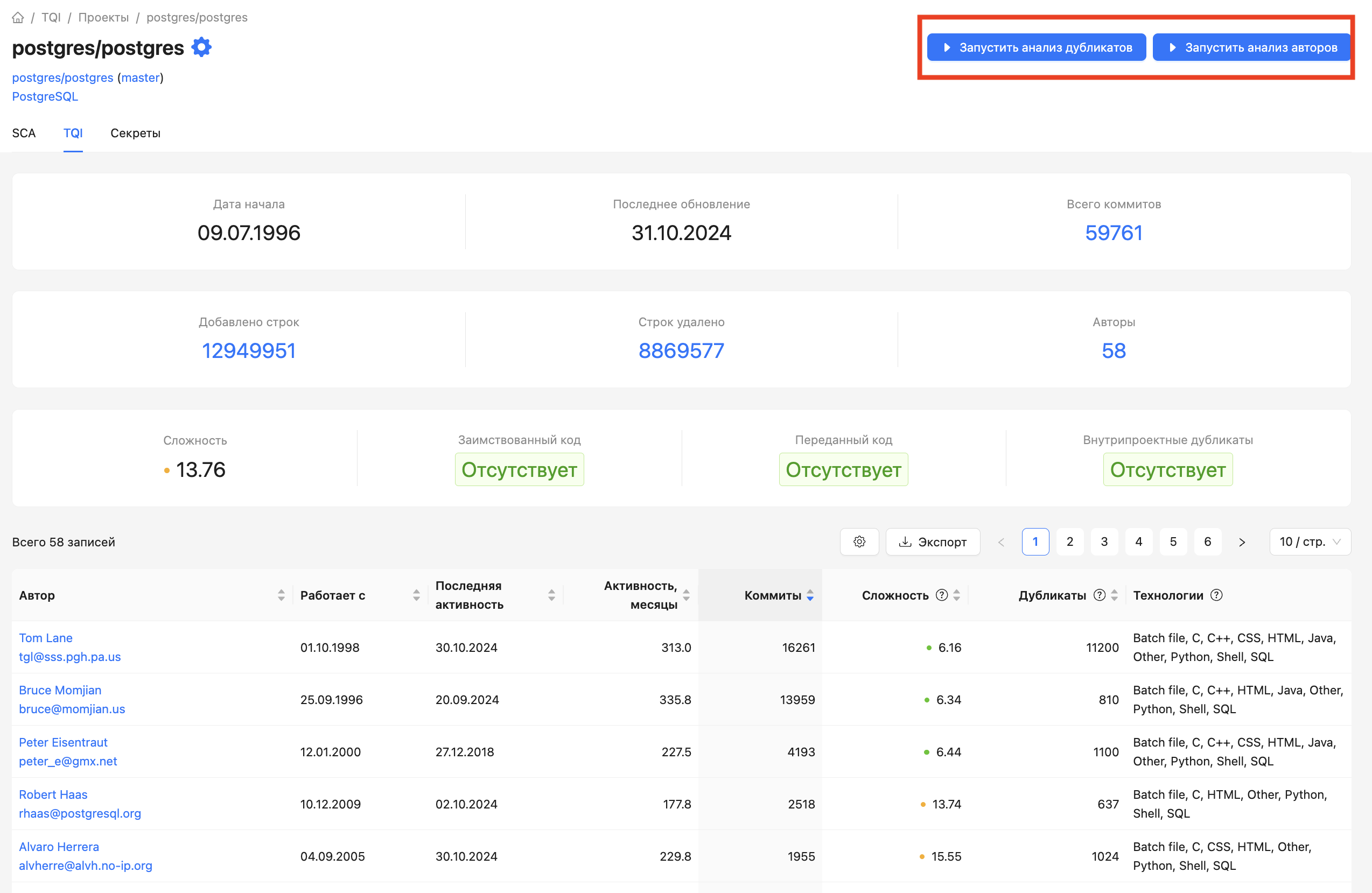Open authors count 58
The image size is (1372, 893).
tap(1114, 350)
